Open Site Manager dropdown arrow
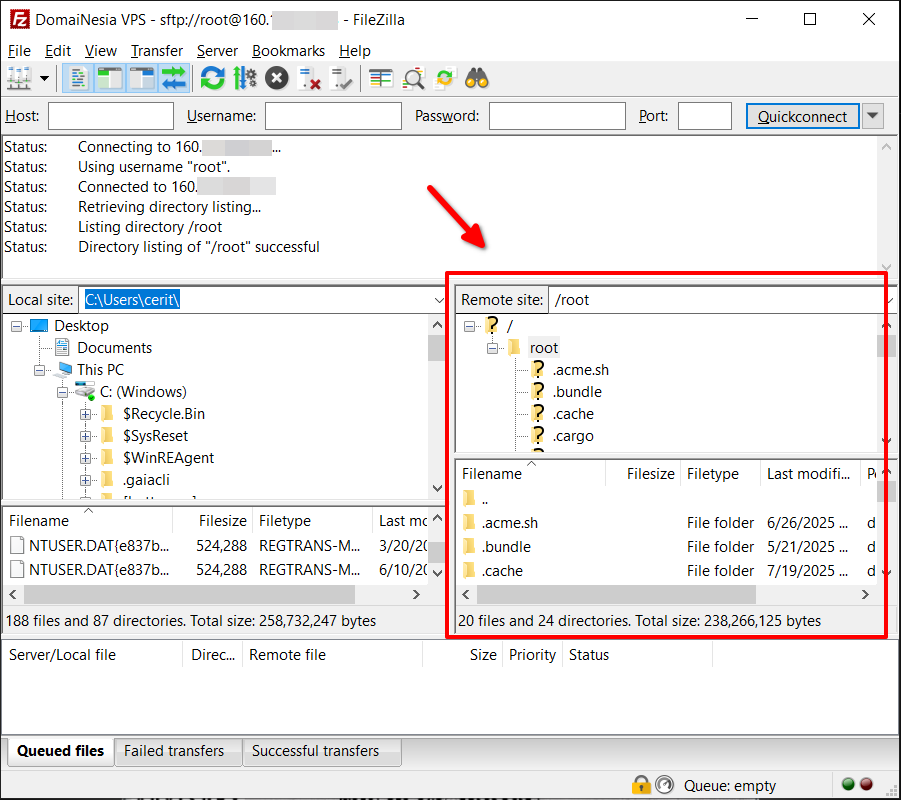This screenshot has width=901, height=800. (x=44, y=78)
